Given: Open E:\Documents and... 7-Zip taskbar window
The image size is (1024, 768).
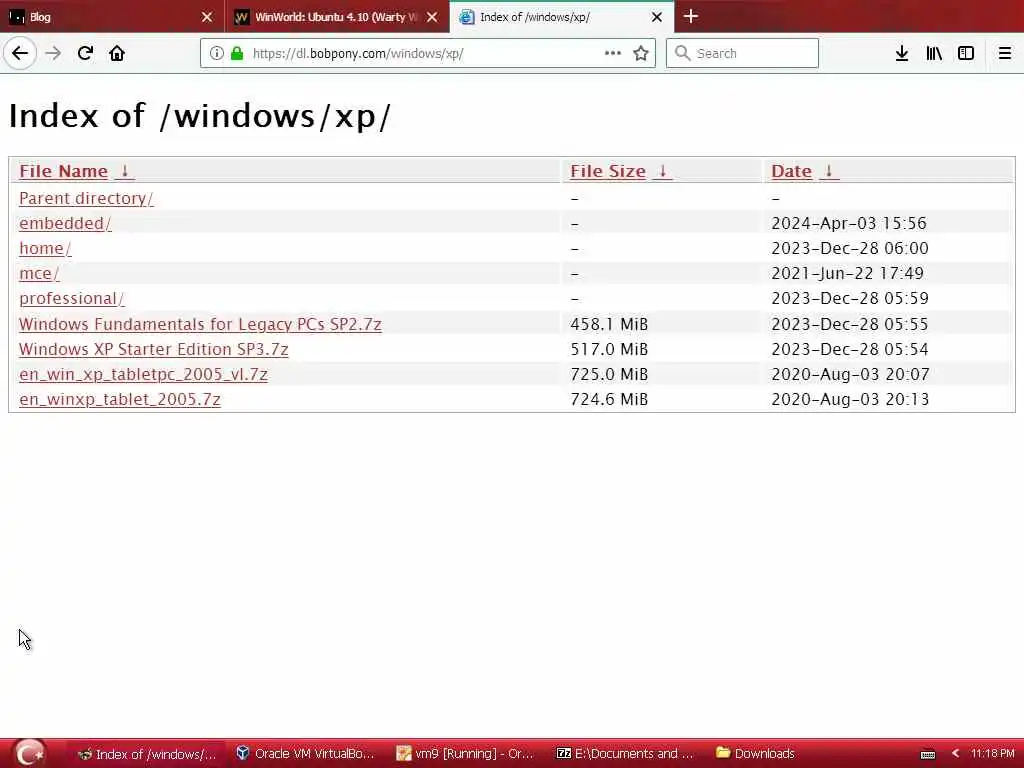Looking at the screenshot, I should 625,754.
